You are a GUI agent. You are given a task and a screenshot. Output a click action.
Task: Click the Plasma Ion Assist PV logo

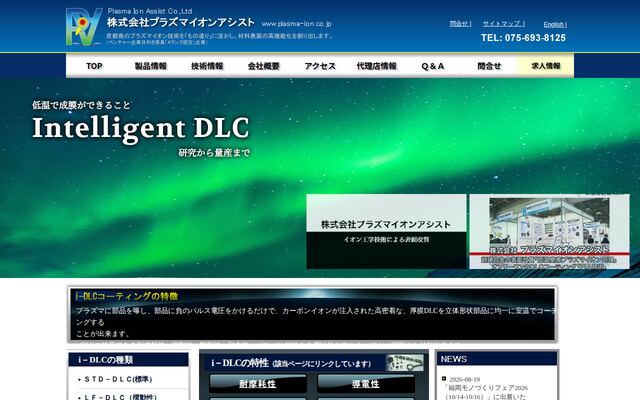click(84, 27)
